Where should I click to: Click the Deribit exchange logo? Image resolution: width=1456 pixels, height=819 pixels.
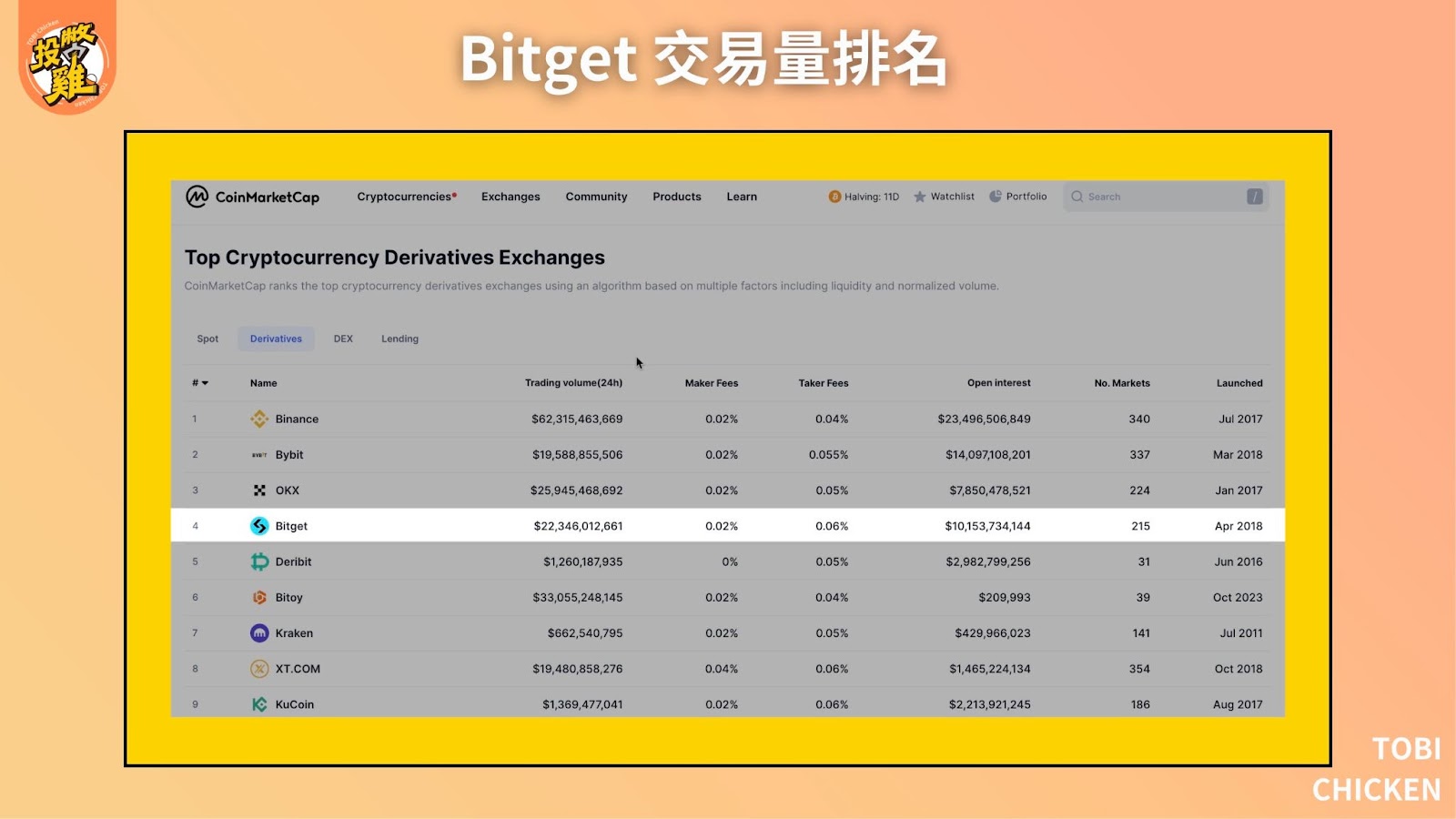(x=259, y=561)
